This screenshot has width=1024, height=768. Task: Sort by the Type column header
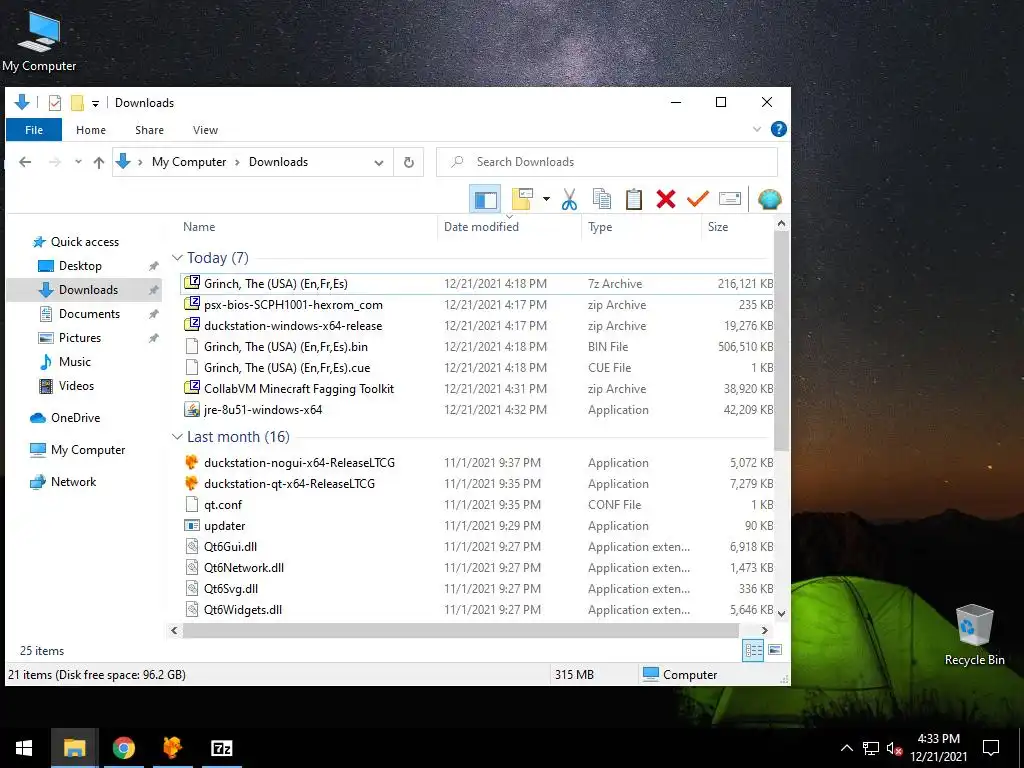(x=600, y=227)
